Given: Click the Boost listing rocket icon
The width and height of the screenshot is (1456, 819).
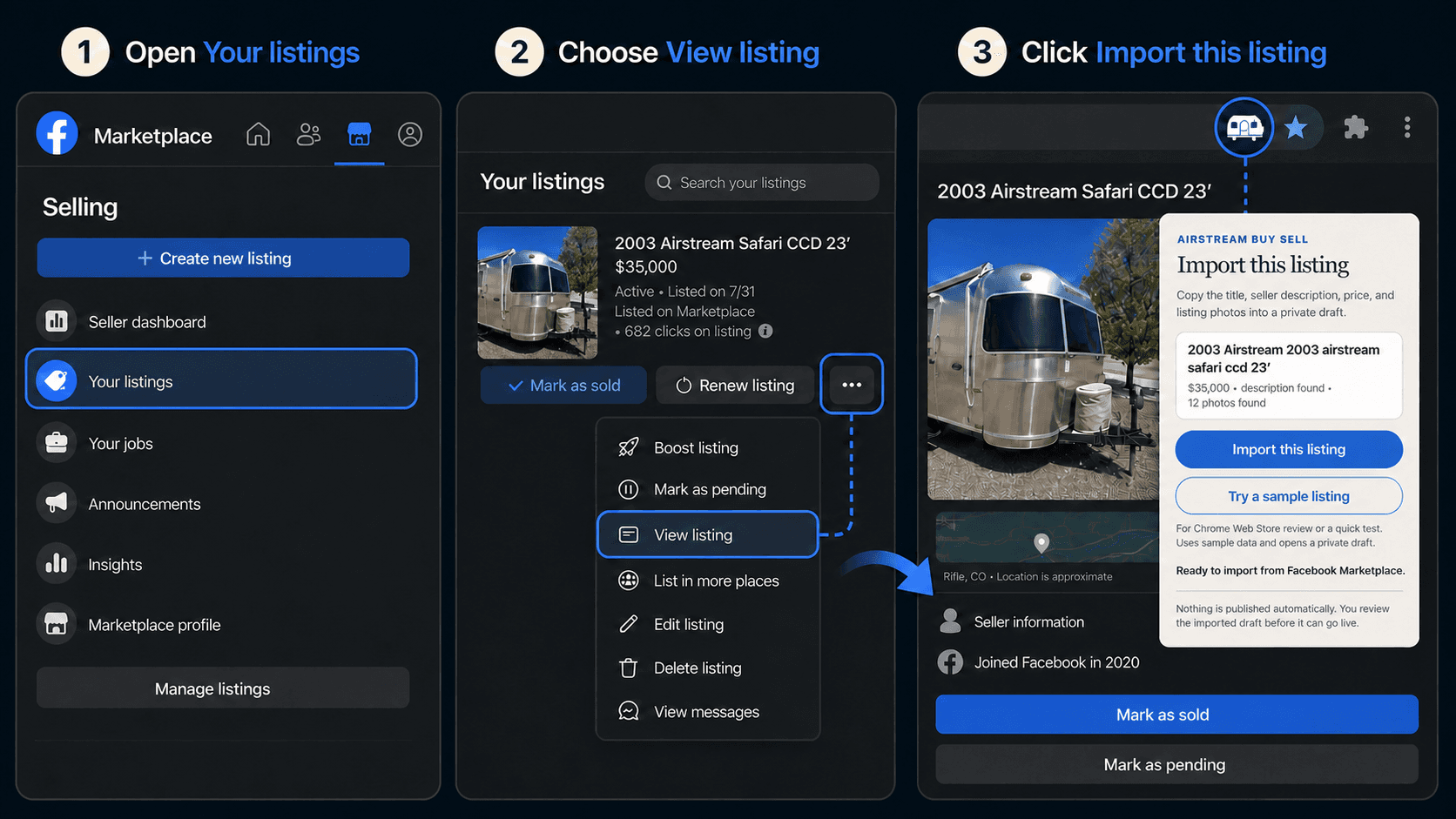Looking at the screenshot, I should click(628, 447).
